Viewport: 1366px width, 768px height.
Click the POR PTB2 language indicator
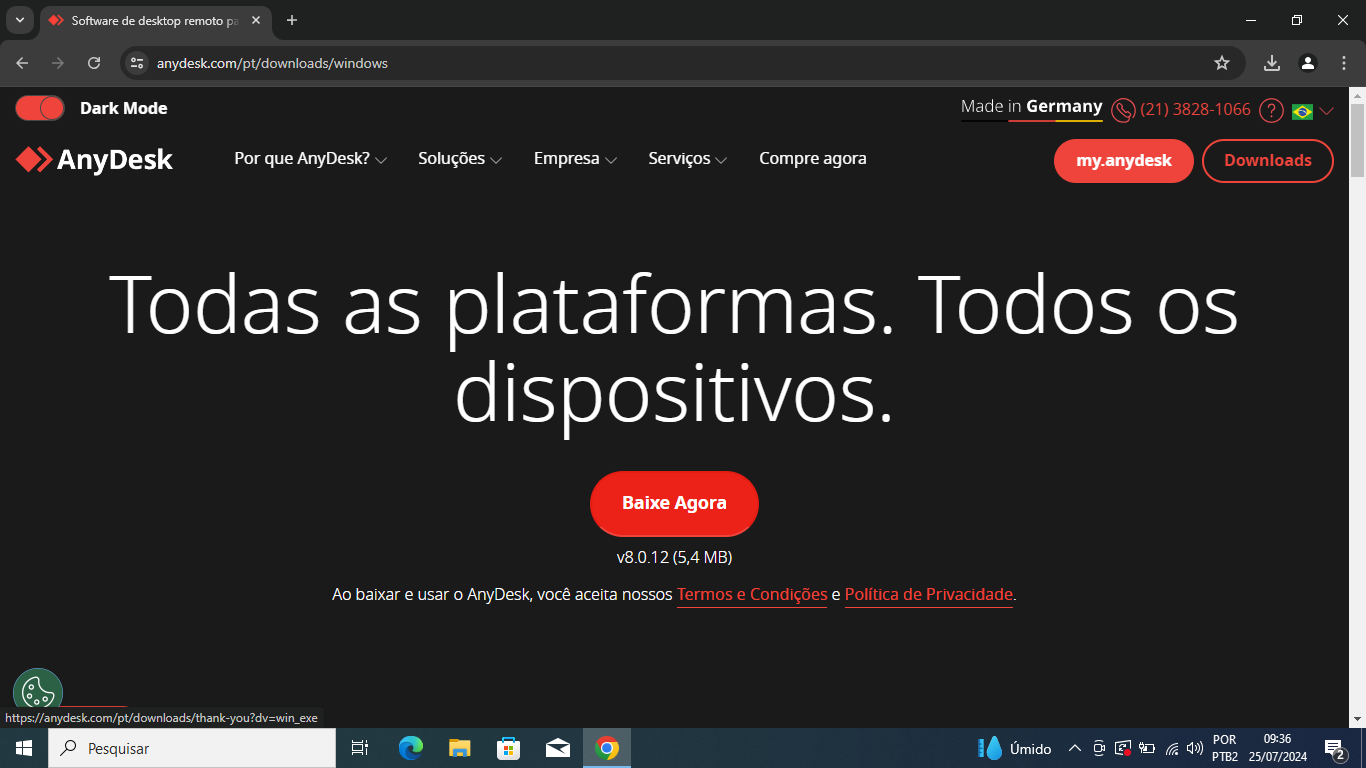[x=1225, y=748]
